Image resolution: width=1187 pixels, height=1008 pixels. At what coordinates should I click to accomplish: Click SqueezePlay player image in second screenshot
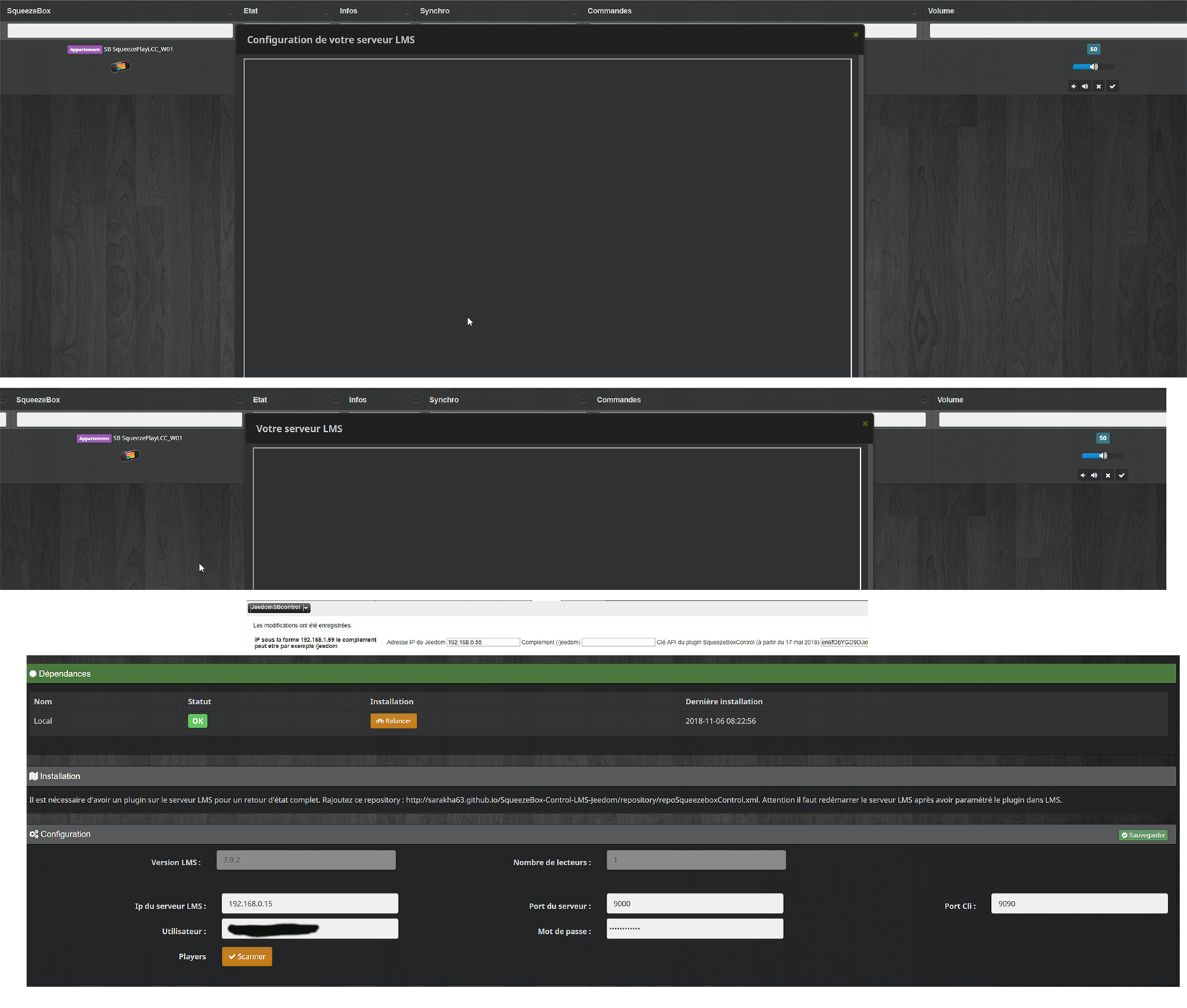(129, 456)
